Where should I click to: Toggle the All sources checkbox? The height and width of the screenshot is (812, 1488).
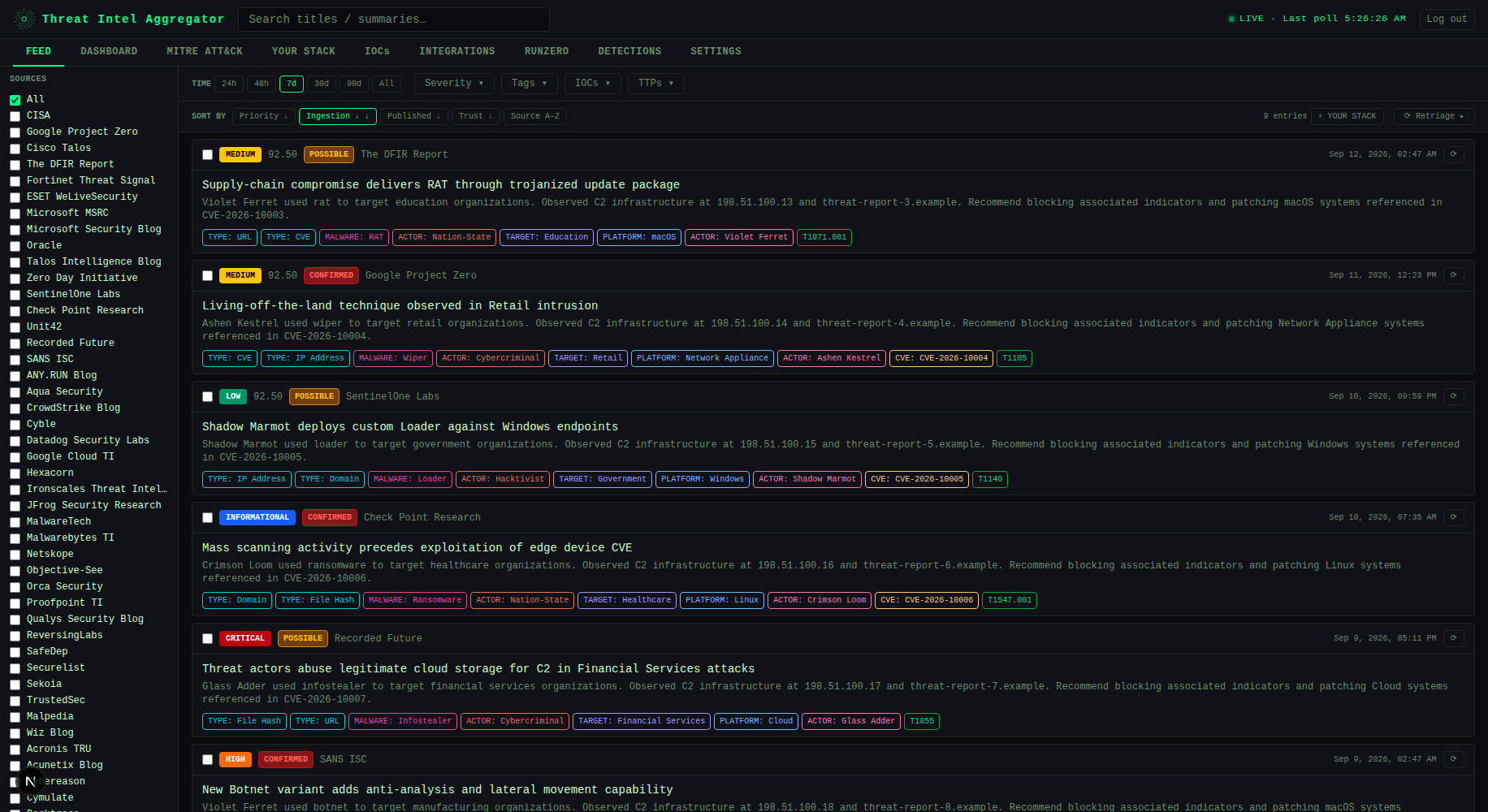click(15, 100)
